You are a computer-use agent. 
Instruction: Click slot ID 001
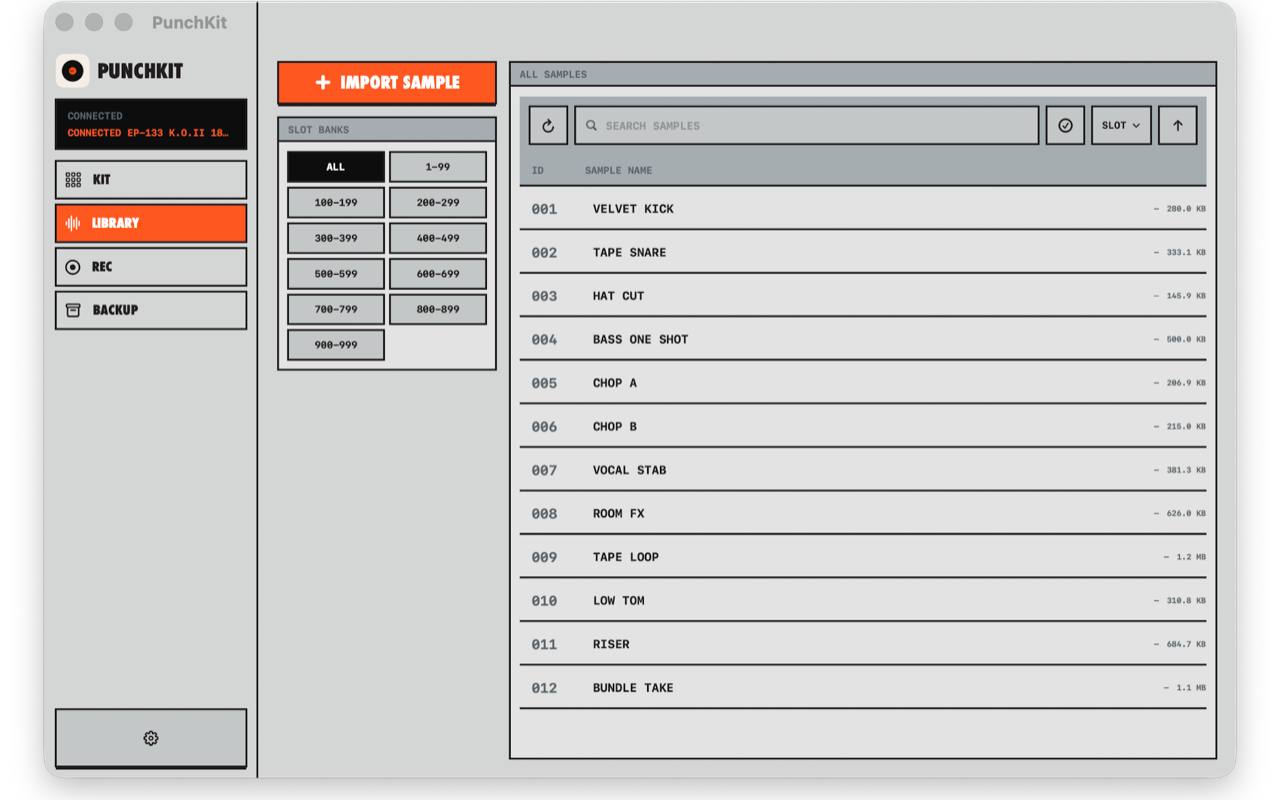[544, 209]
